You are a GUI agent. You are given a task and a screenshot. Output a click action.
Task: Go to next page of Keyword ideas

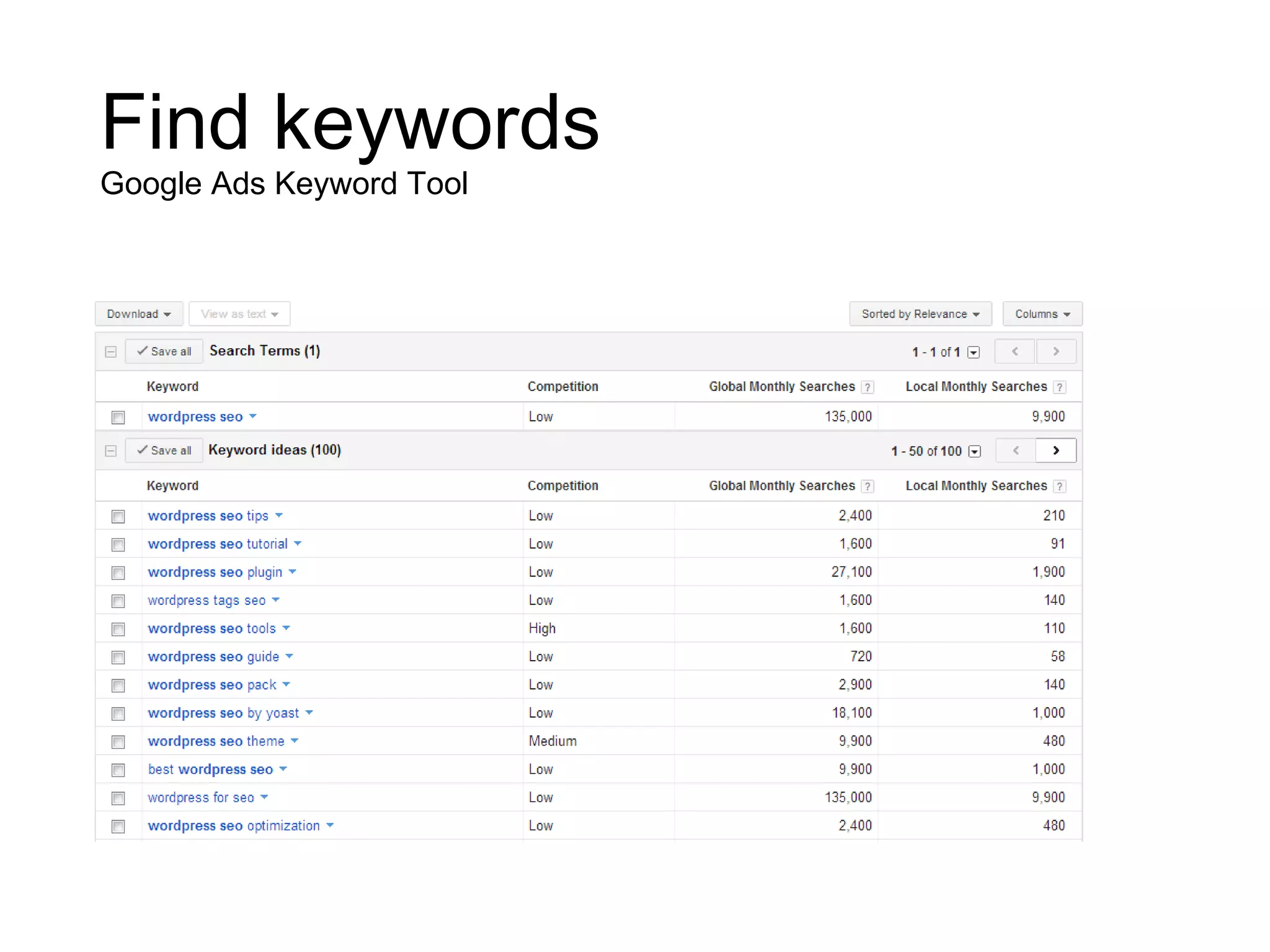tap(1056, 451)
